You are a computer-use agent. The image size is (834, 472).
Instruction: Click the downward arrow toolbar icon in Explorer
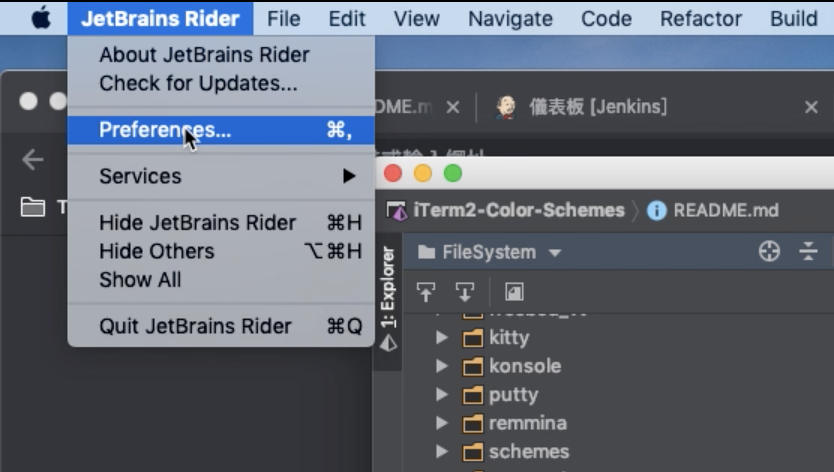click(x=465, y=292)
